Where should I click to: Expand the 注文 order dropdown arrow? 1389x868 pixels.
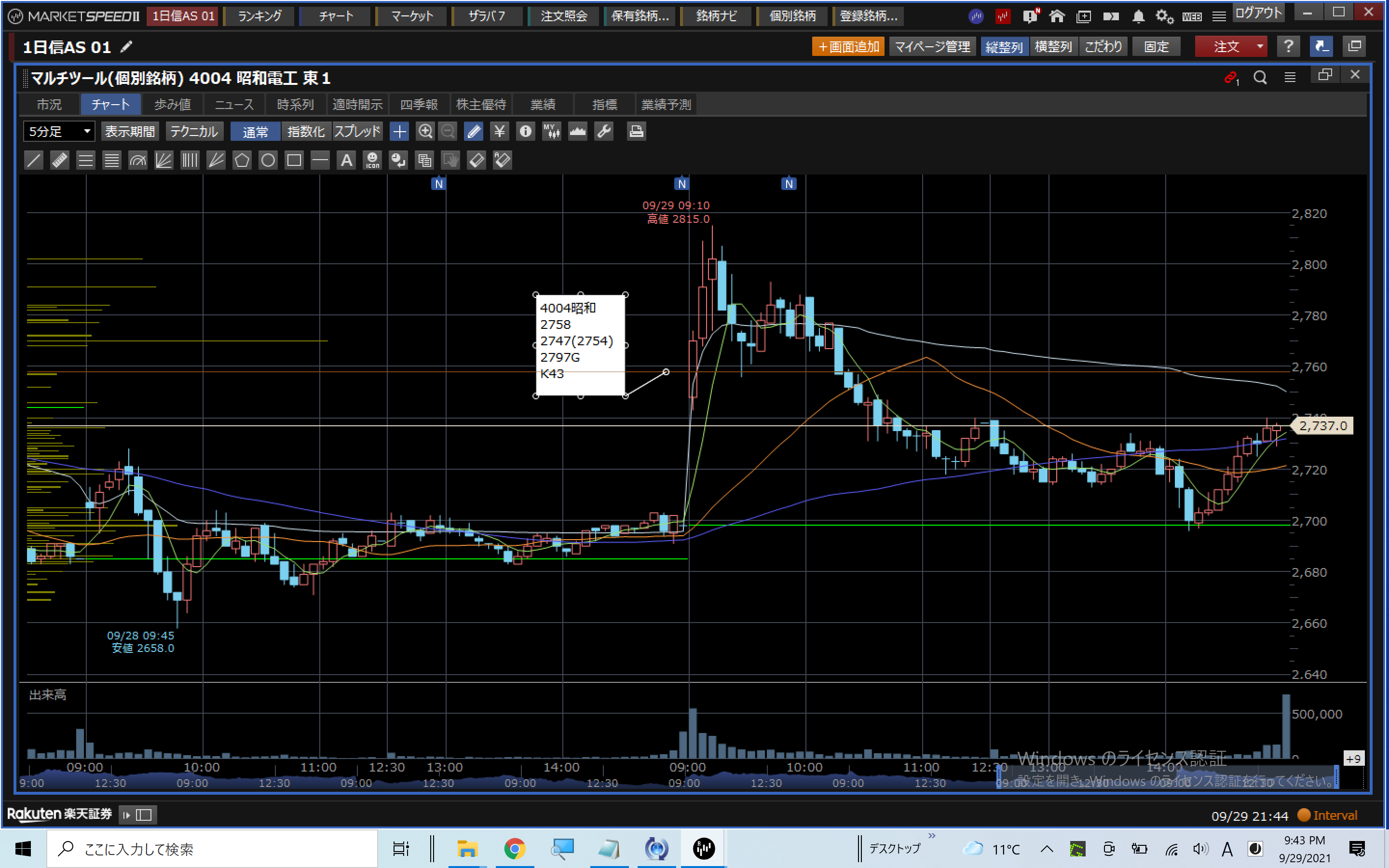(x=1259, y=46)
